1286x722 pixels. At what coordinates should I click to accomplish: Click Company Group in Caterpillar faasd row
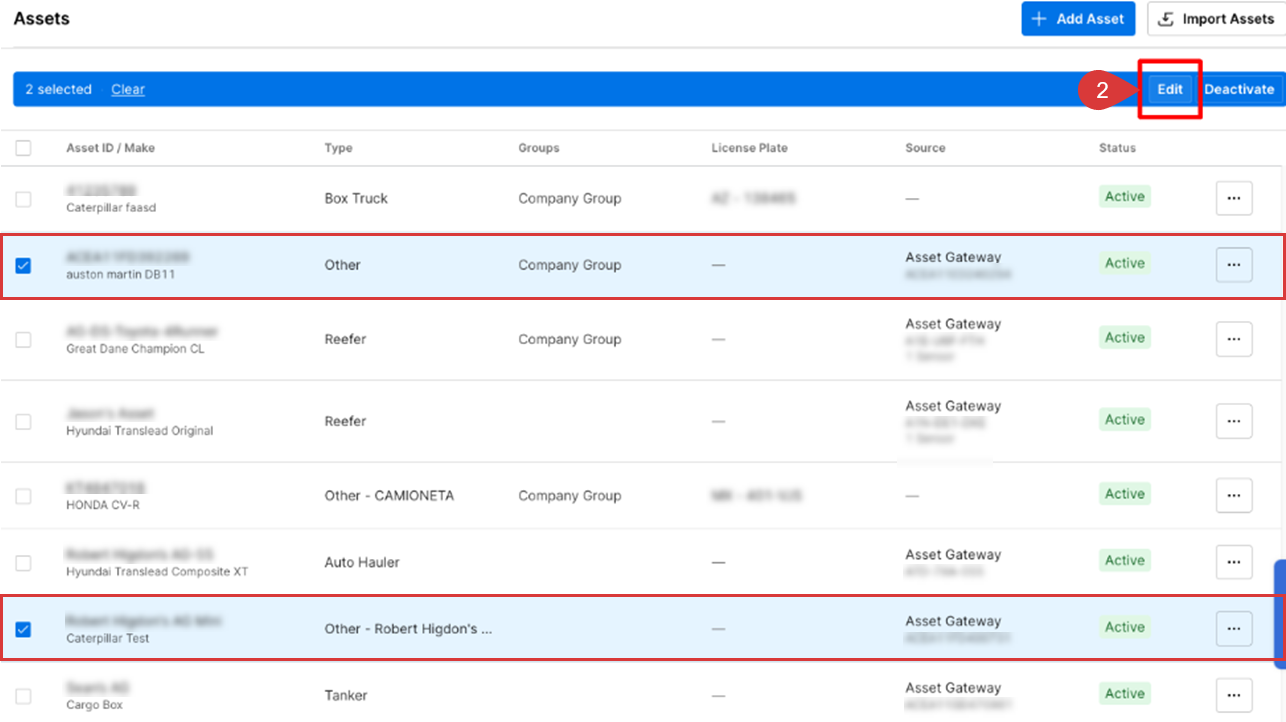[x=569, y=198]
